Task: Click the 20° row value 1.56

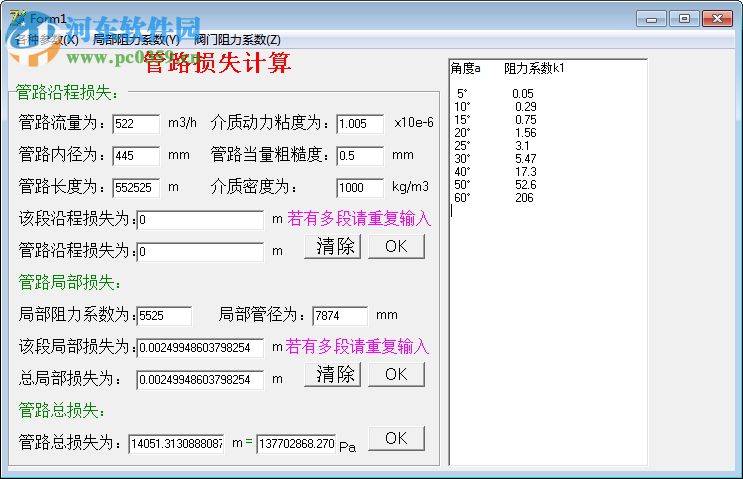Action: coord(526,133)
